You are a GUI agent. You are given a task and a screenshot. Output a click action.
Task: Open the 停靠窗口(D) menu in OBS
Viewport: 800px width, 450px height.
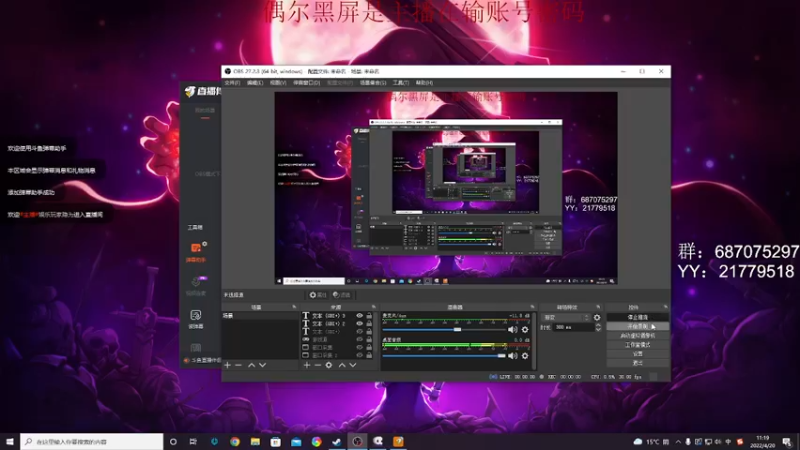[x=306, y=83]
